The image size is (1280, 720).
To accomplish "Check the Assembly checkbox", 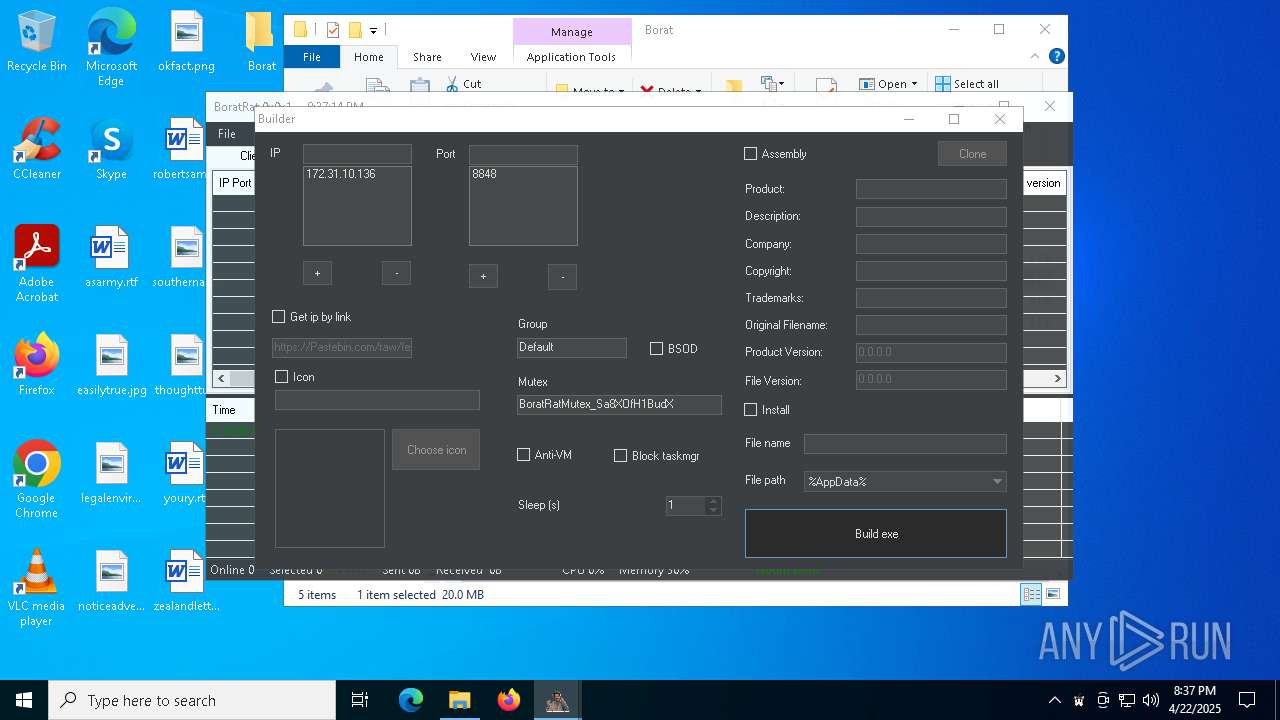I will tap(750, 154).
